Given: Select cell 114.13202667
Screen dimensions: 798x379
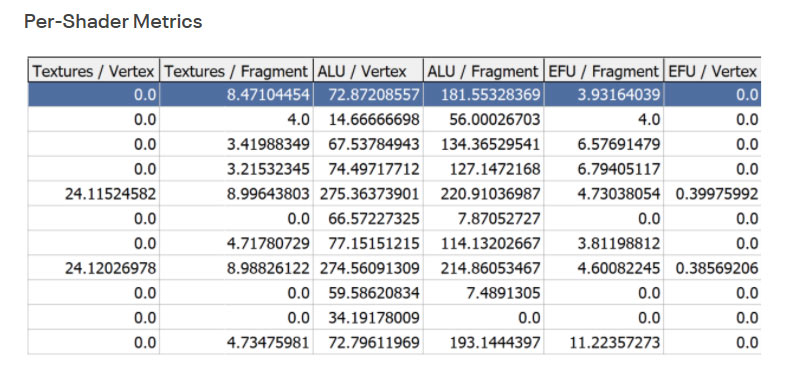Looking at the screenshot, I should pyautogui.click(x=483, y=244).
